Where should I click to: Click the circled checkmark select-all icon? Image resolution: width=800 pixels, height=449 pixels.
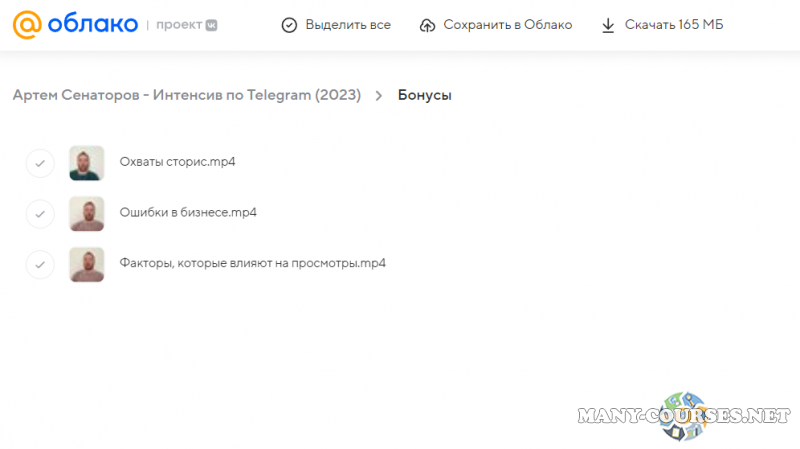pyautogui.click(x=289, y=25)
